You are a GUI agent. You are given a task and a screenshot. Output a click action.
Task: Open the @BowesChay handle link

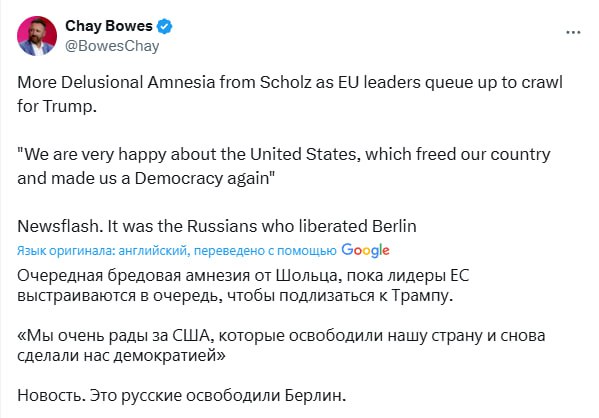tap(112, 46)
